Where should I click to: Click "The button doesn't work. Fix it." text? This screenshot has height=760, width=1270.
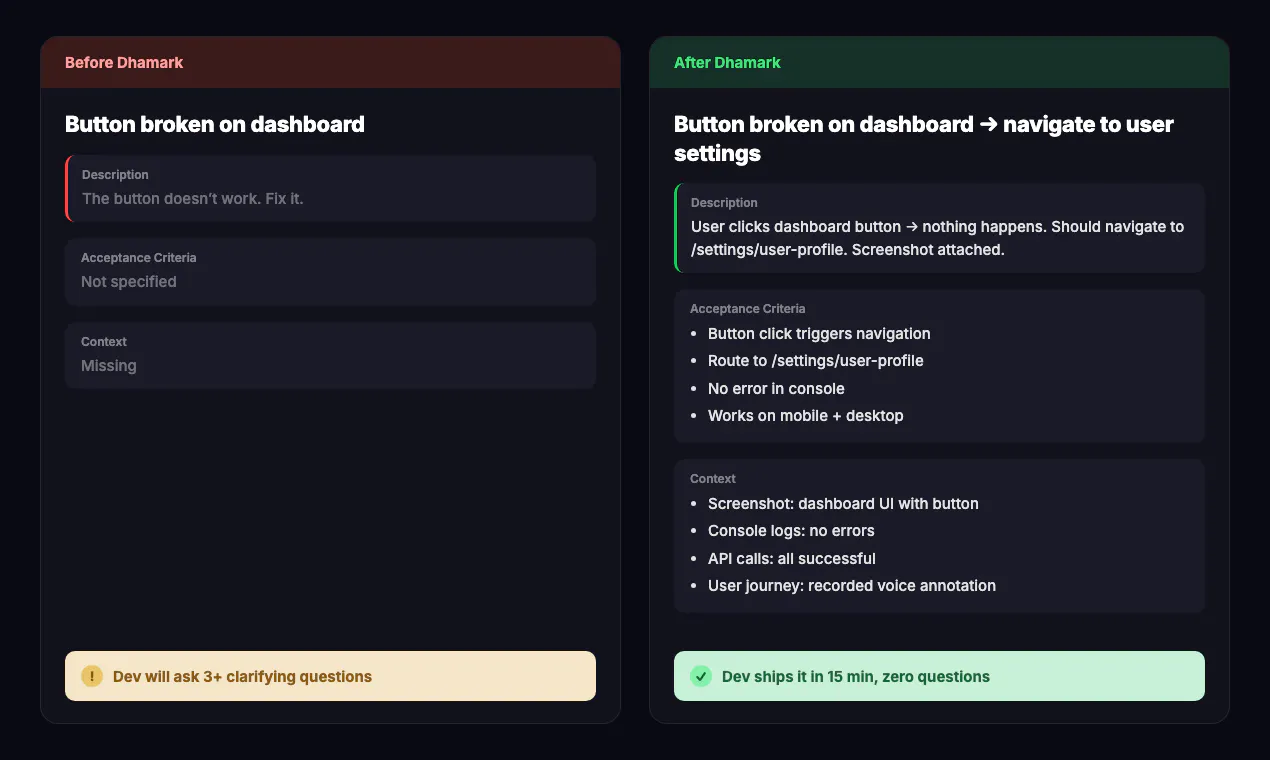tap(193, 198)
